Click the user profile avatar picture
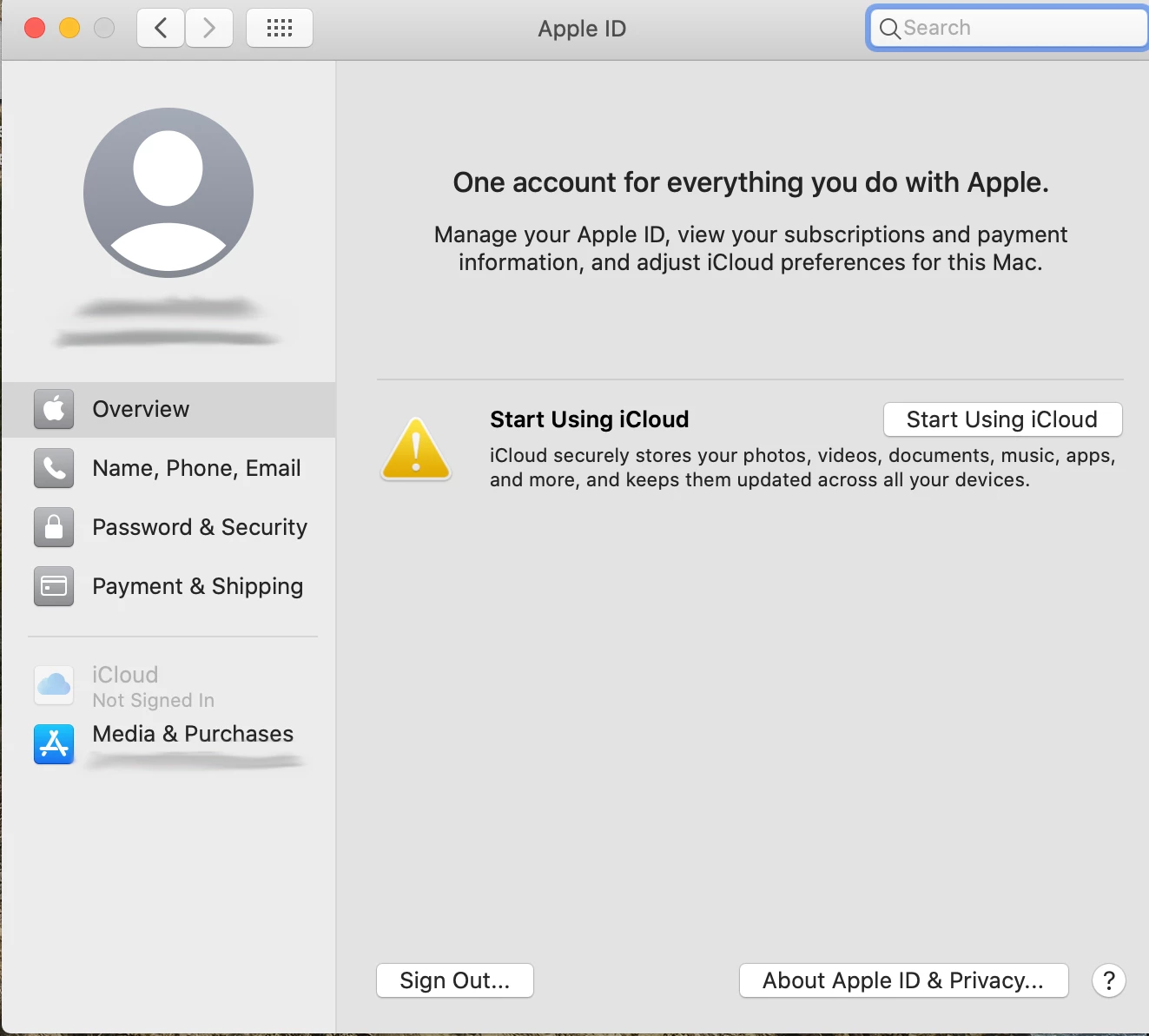 [168, 193]
